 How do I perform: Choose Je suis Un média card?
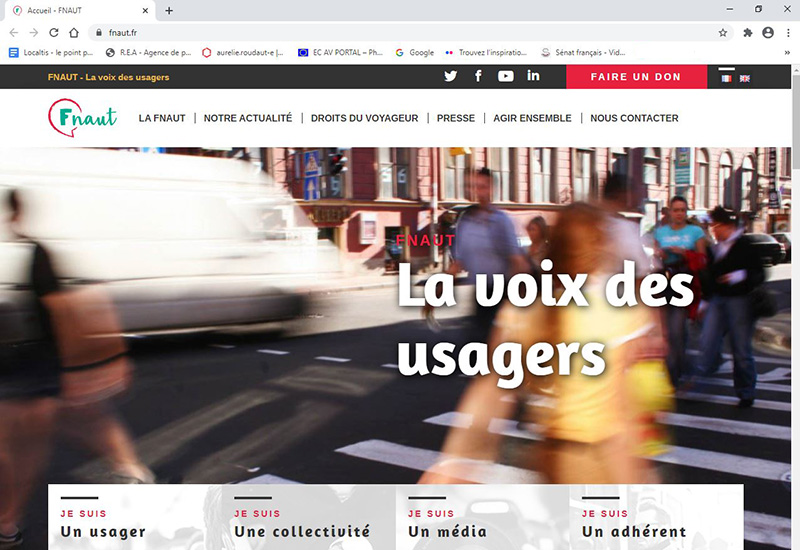(483, 517)
